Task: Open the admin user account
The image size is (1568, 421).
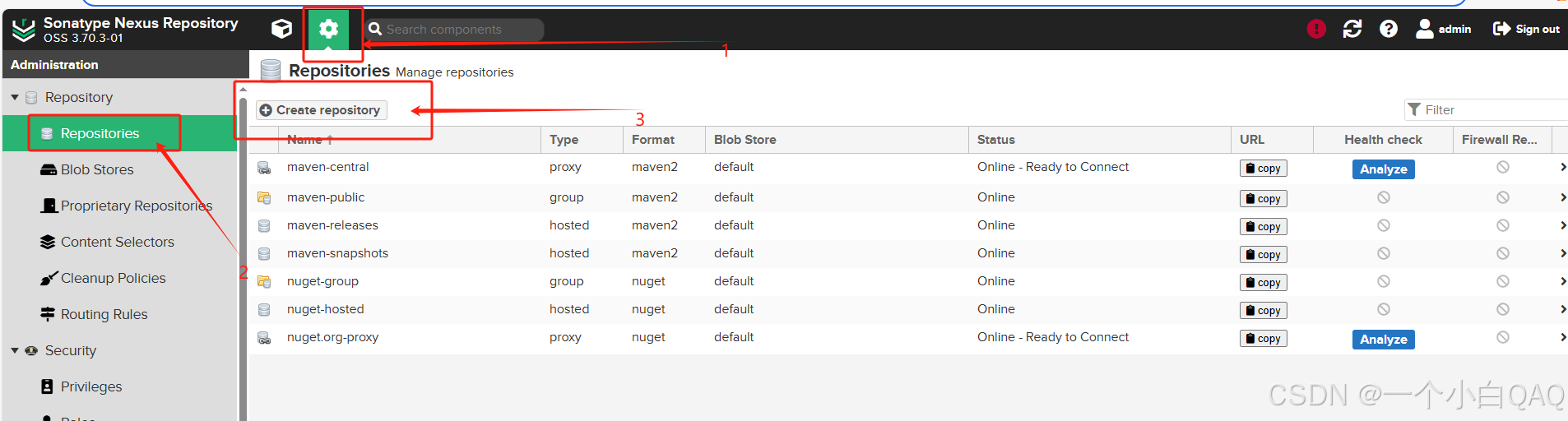Action: click(x=1444, y=29)
